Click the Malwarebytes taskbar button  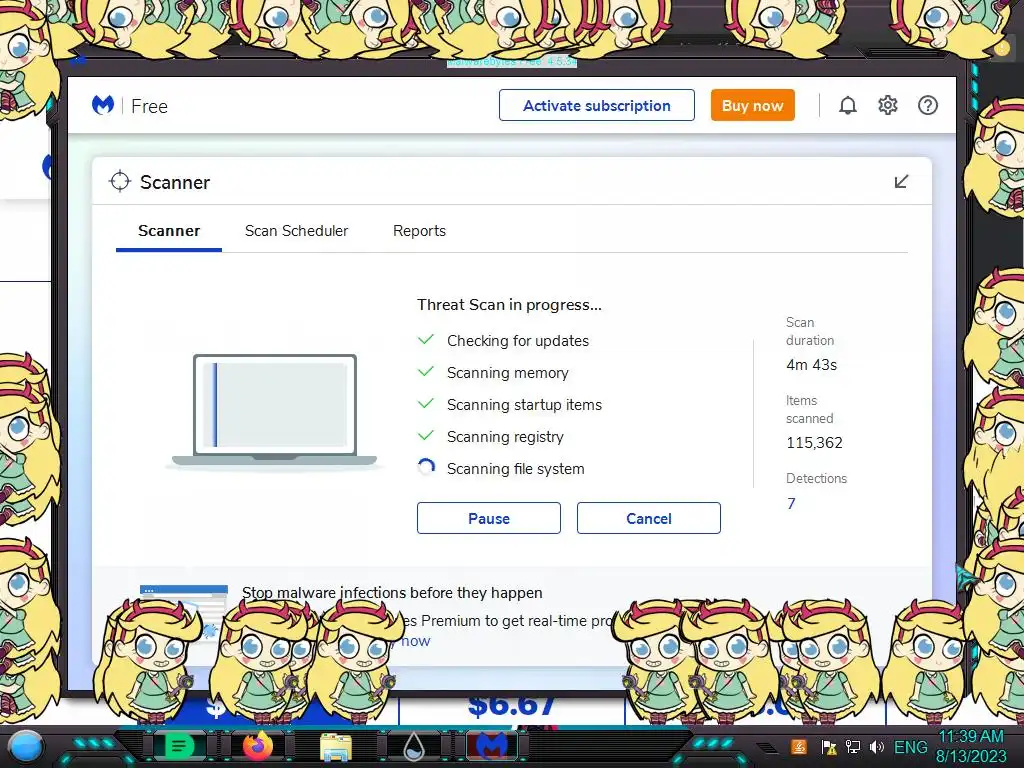click(x=492, y=746)
